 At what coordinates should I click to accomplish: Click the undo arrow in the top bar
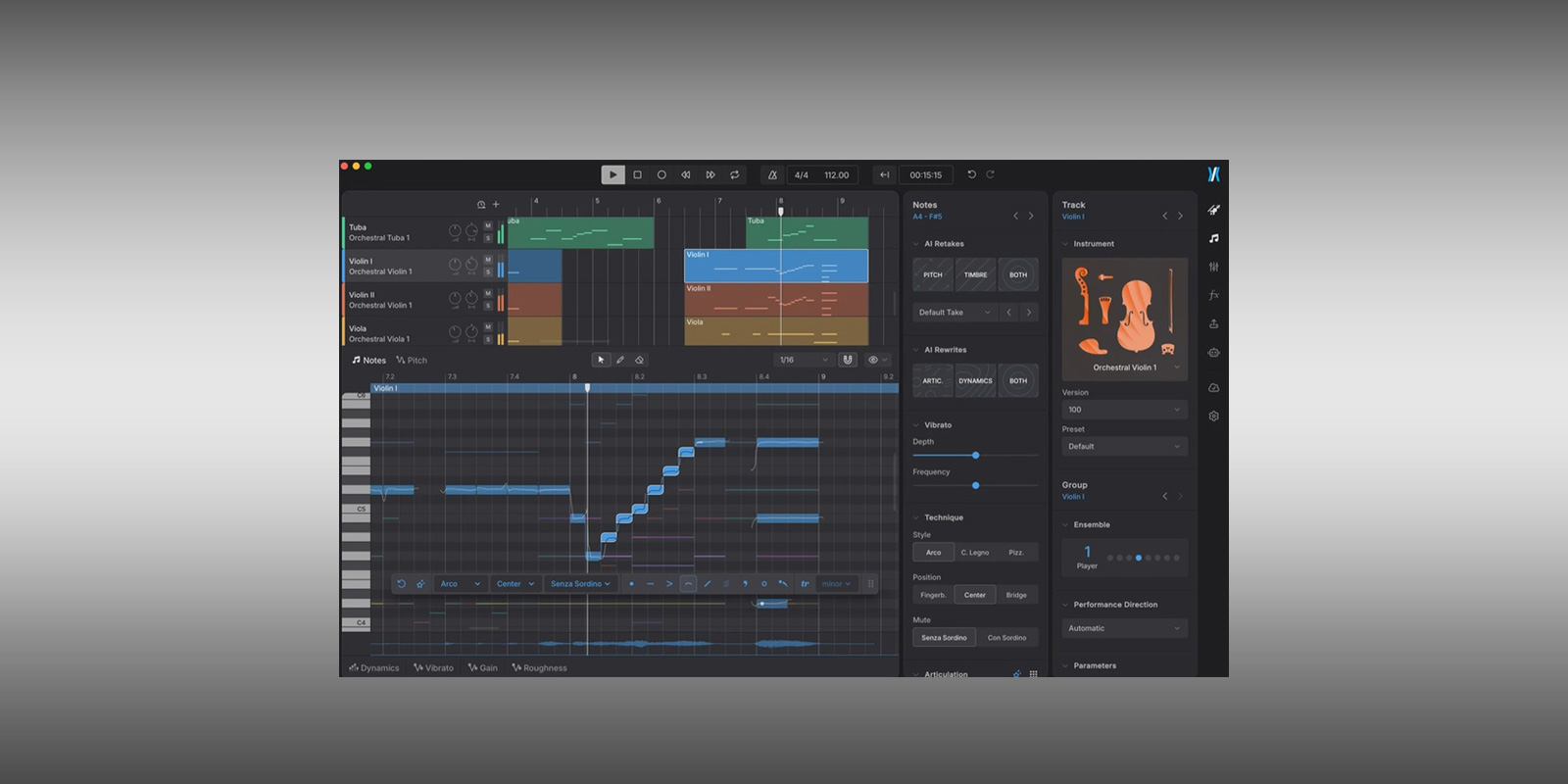click(971, 174)
